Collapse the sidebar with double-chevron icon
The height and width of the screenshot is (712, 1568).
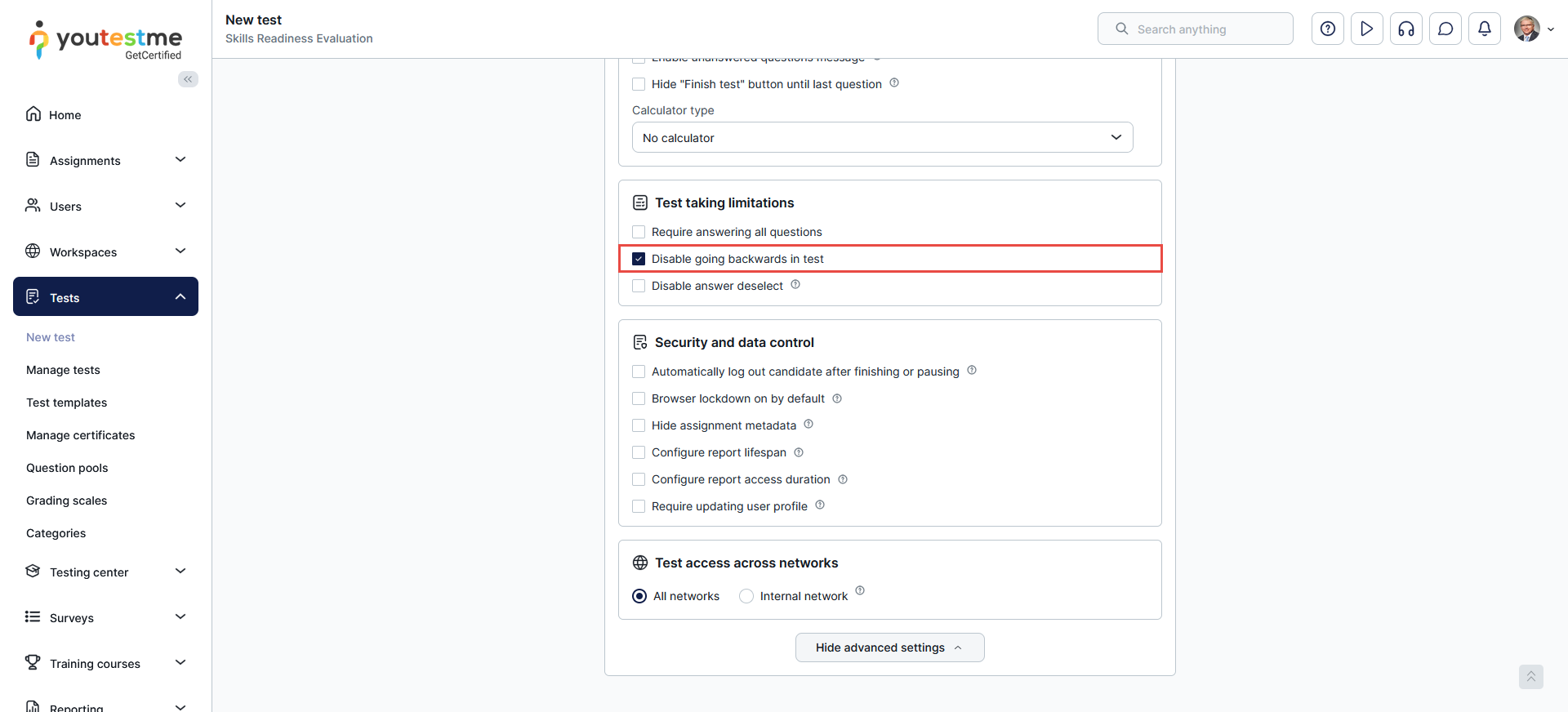[188, 79]
